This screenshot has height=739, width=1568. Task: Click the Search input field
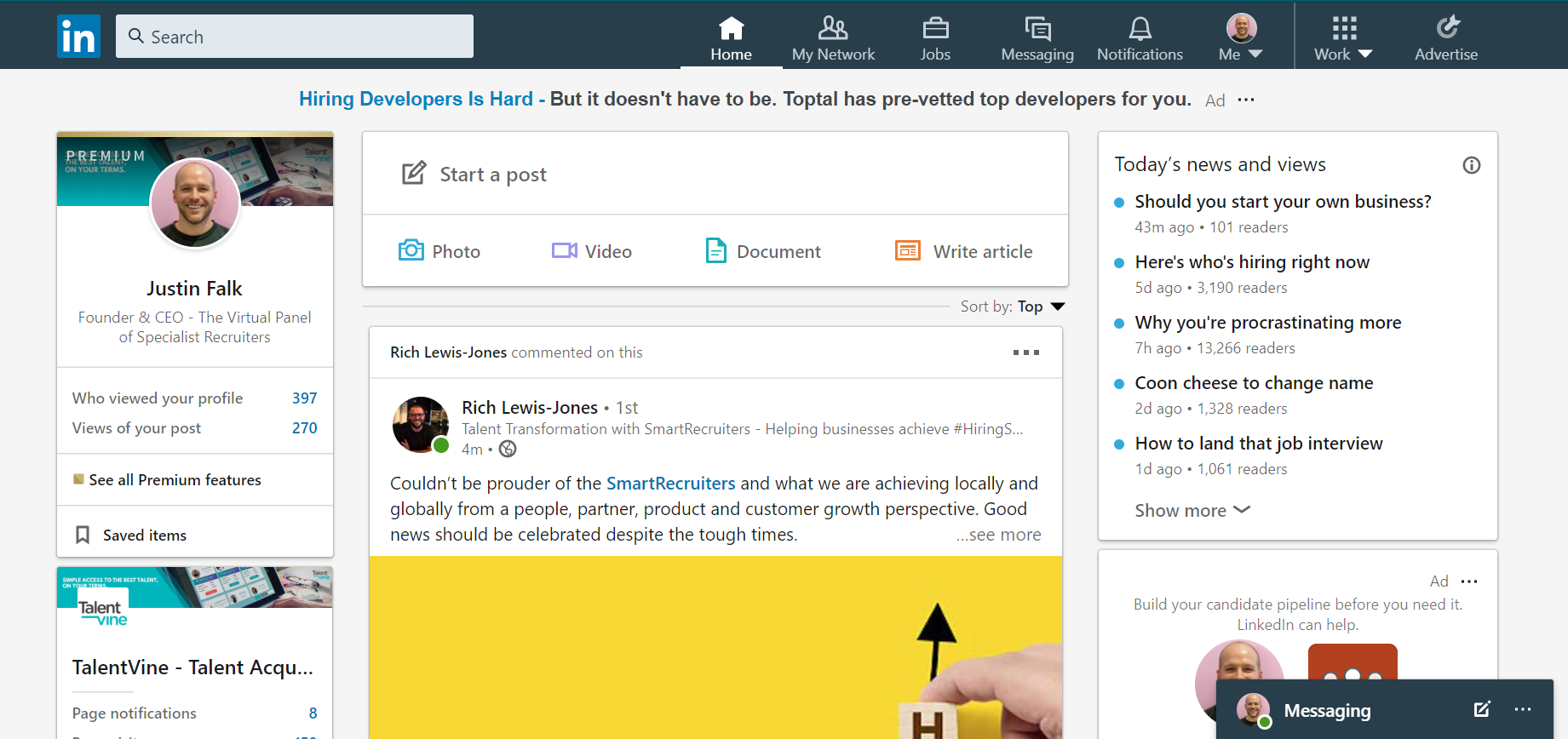[295, 36]
